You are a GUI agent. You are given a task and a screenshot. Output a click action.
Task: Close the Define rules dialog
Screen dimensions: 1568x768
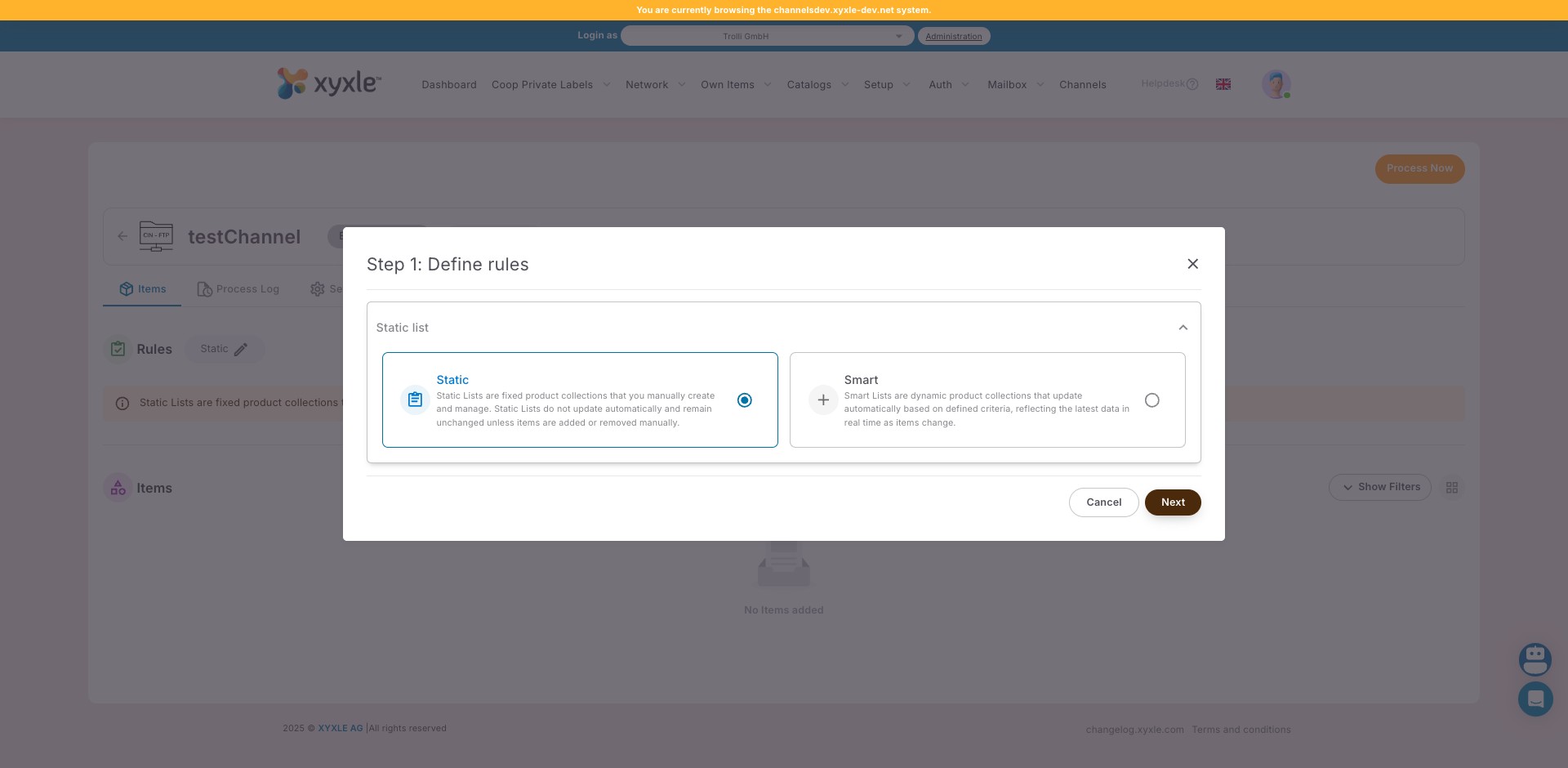click(x=1192, y=264)
